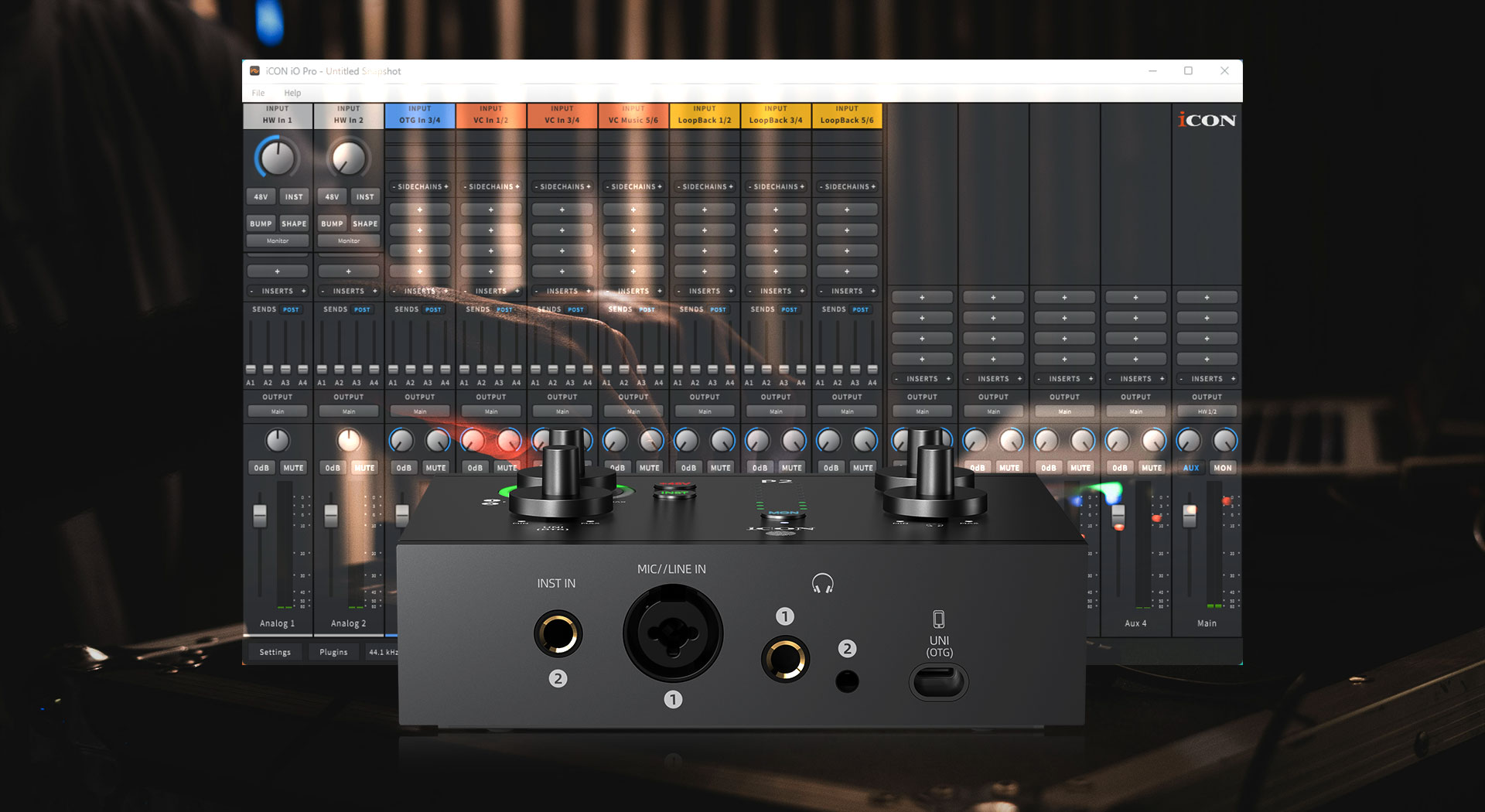Click the empty plus insert slot on HW In 1
The height and width of the screenshot is (812, 1485).
tap(278, 271)
